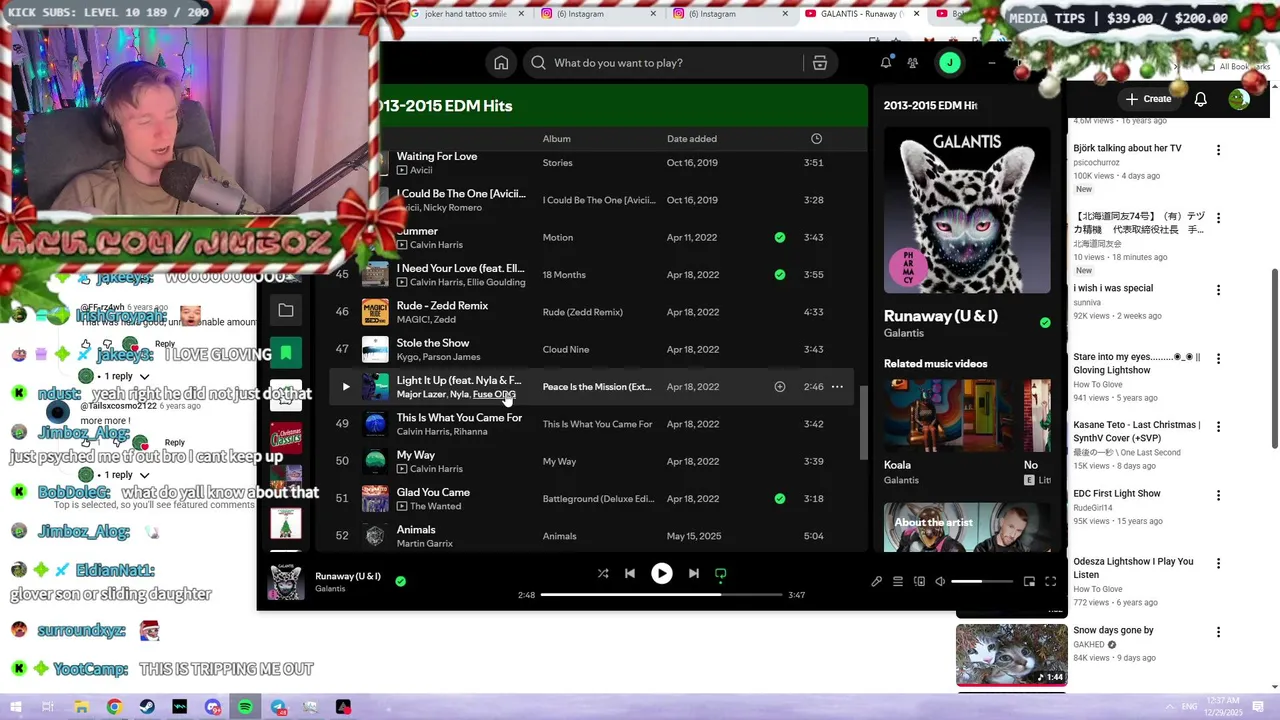Play Light It Up using row play arrow
This screenshot has height=720, width=1280.
pyautogui.click(x=346, y=387)
